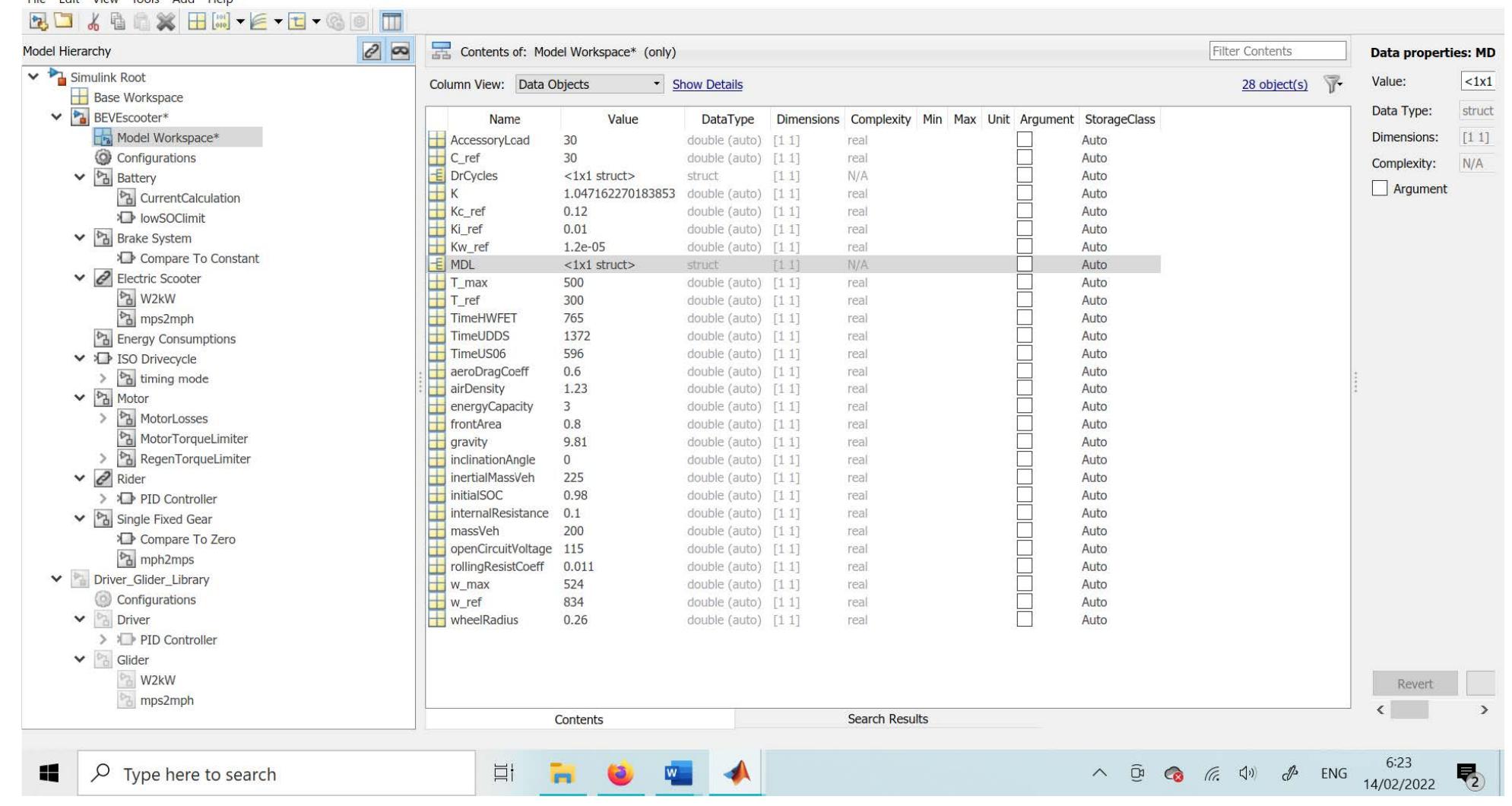
Task: Click the Copy icon in the toolbar
Action: pyautogui.click(x=119, y=23)
